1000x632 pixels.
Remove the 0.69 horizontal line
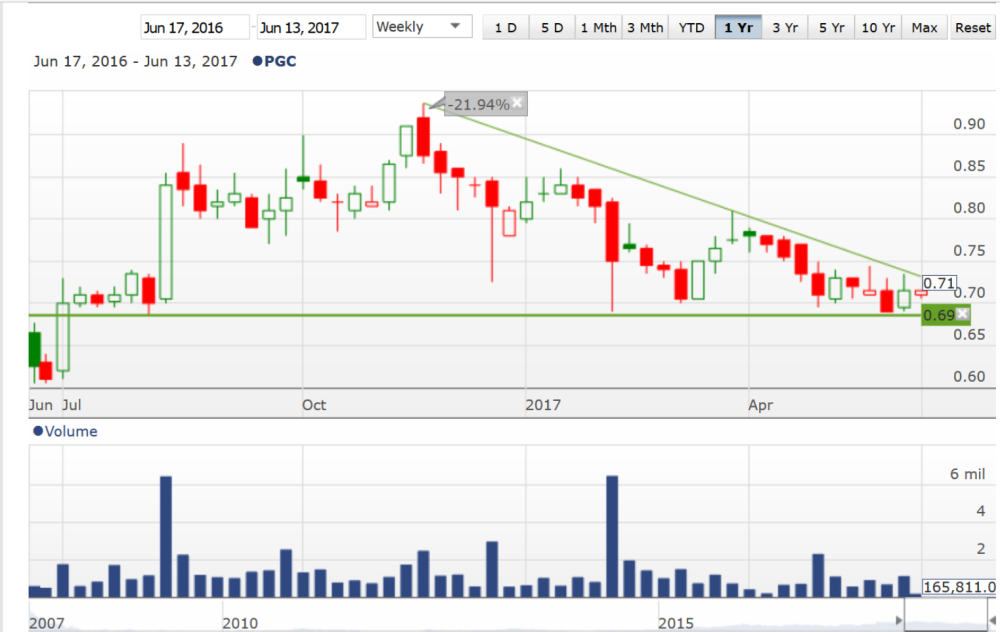click(x=962, y=313)
